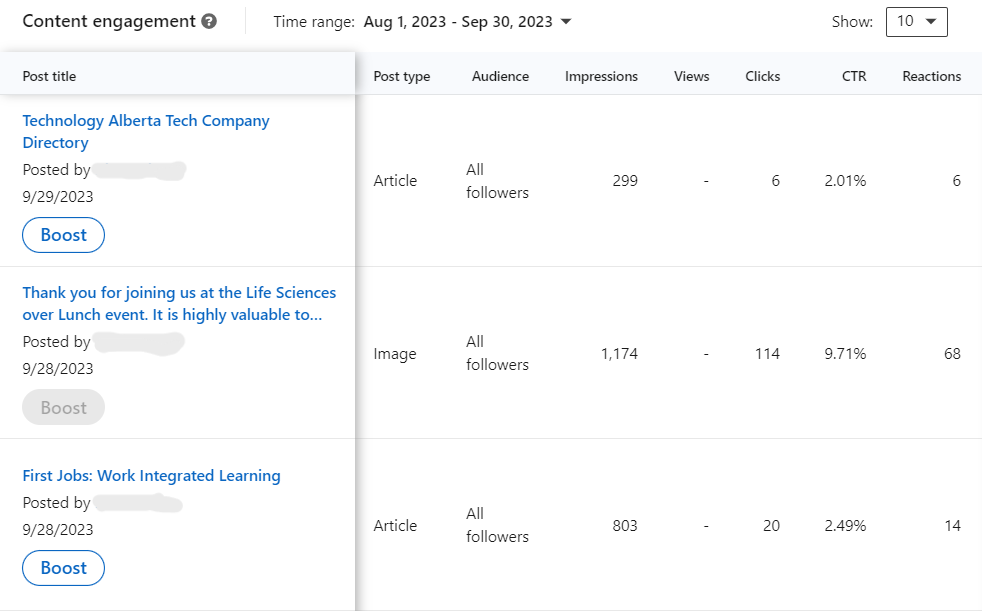Select the Clicks column header
Screen dimensions: 982x611
[x=762, y=76]
